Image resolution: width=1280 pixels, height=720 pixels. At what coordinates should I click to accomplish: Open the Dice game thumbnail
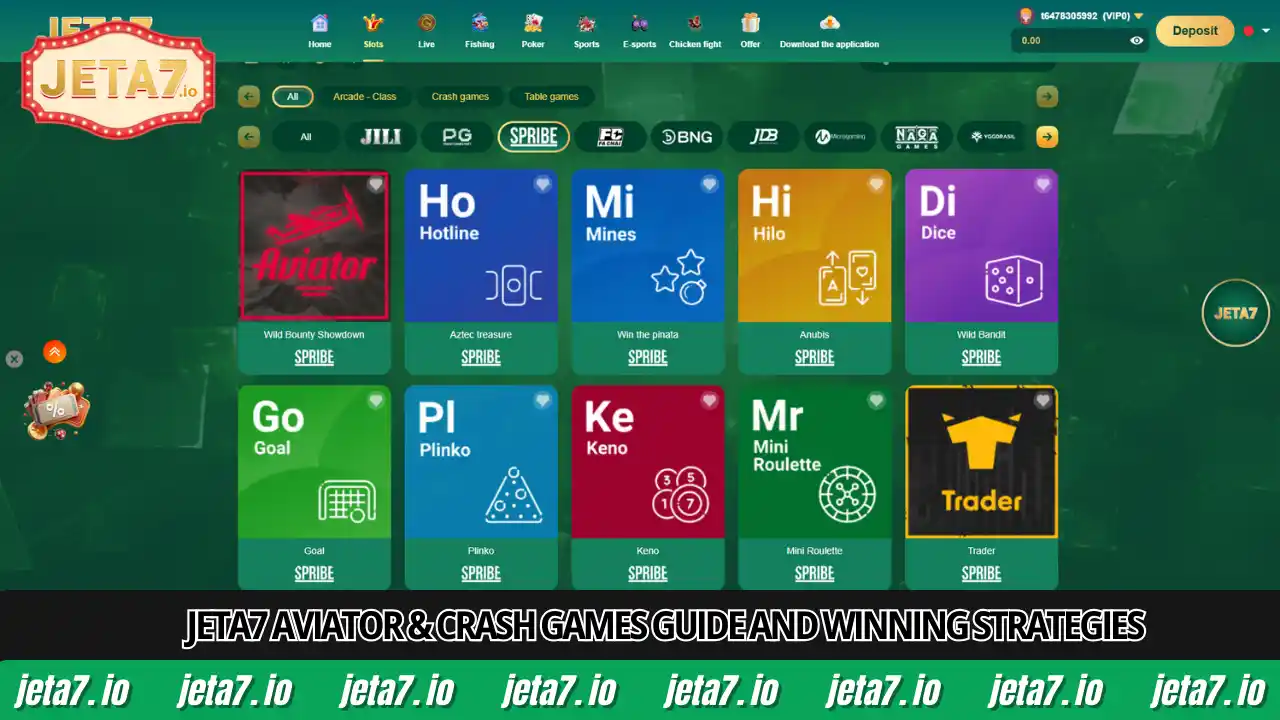pos(981,246)
